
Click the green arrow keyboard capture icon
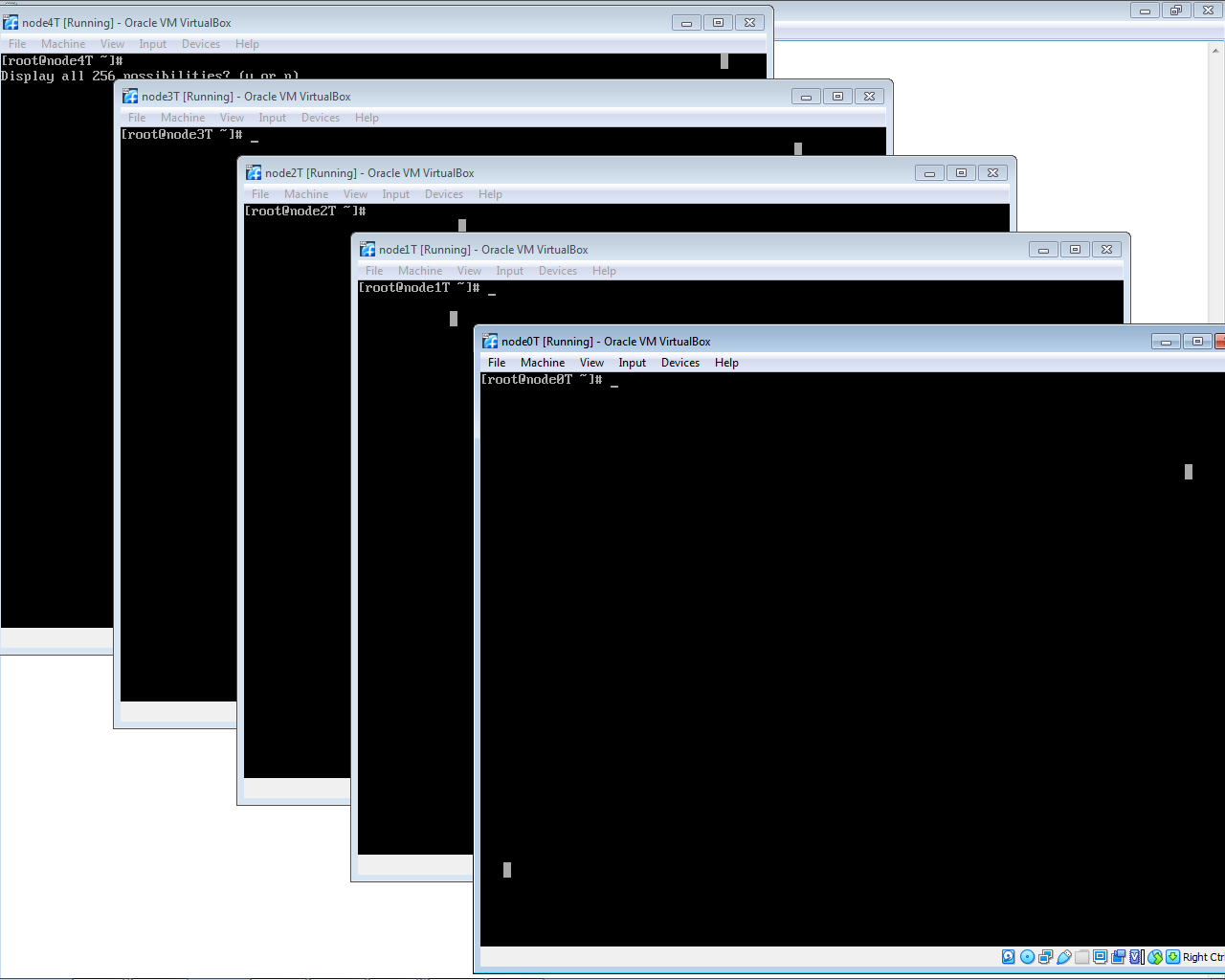1172,957
